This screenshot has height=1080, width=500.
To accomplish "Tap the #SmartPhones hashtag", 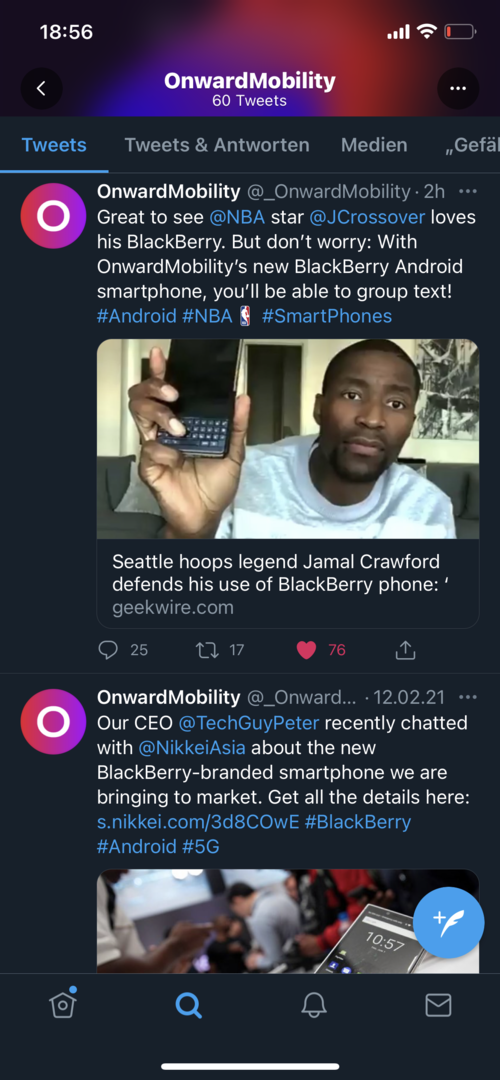I will pos(326,316).
